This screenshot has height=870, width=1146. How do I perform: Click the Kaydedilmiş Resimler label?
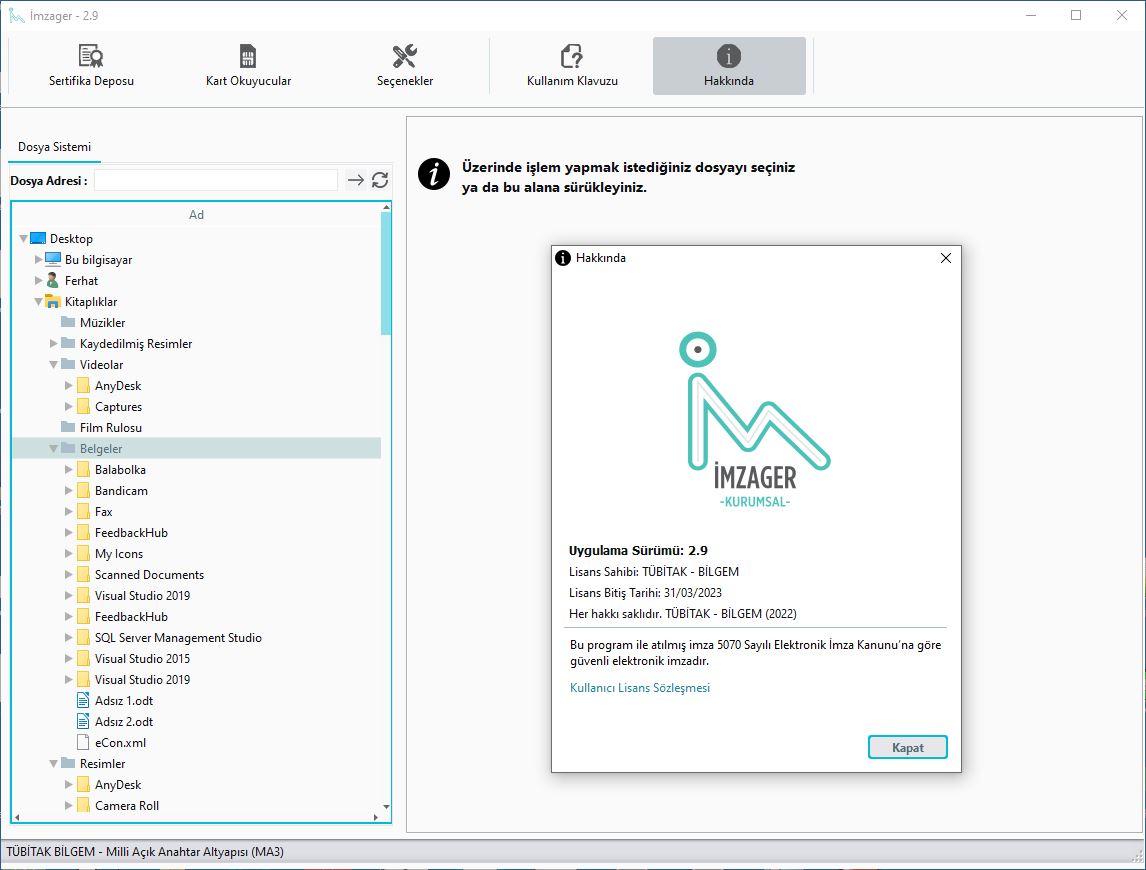[x=136, y=344]
